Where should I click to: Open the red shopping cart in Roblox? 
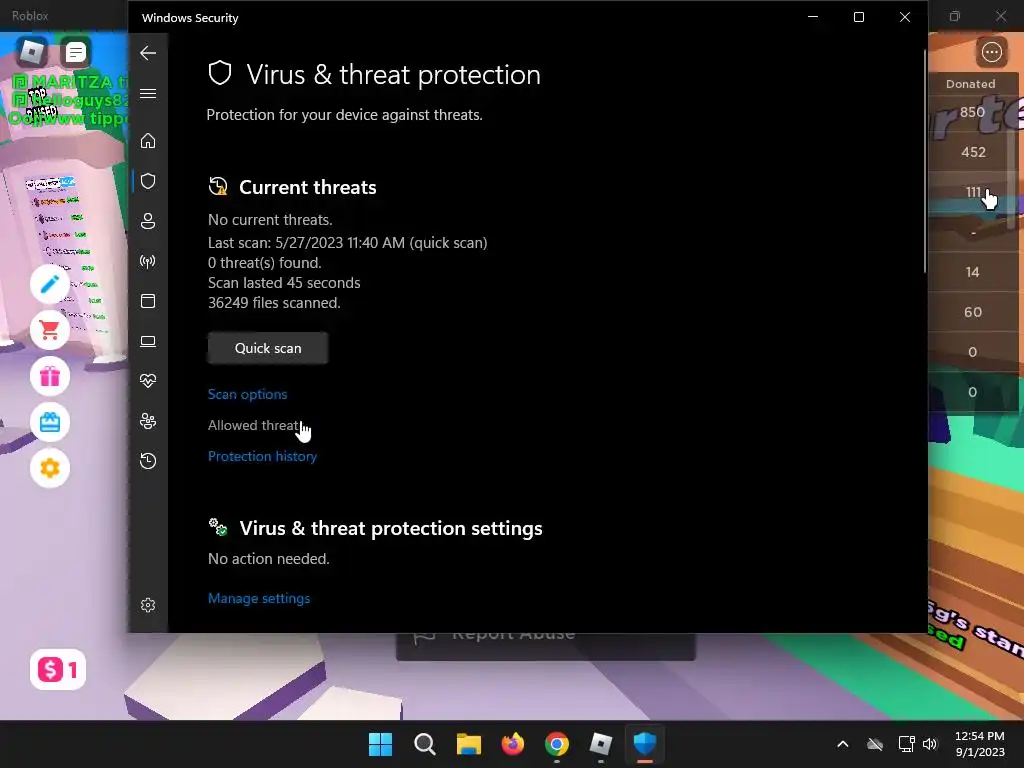[50, 330]
